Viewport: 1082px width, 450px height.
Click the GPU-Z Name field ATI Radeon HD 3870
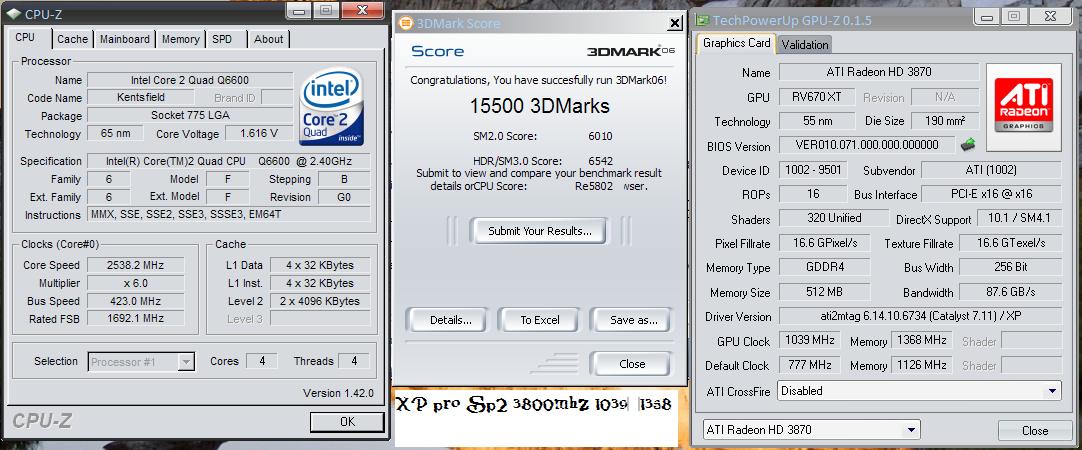pyautogui.click(x=878, y=72)
